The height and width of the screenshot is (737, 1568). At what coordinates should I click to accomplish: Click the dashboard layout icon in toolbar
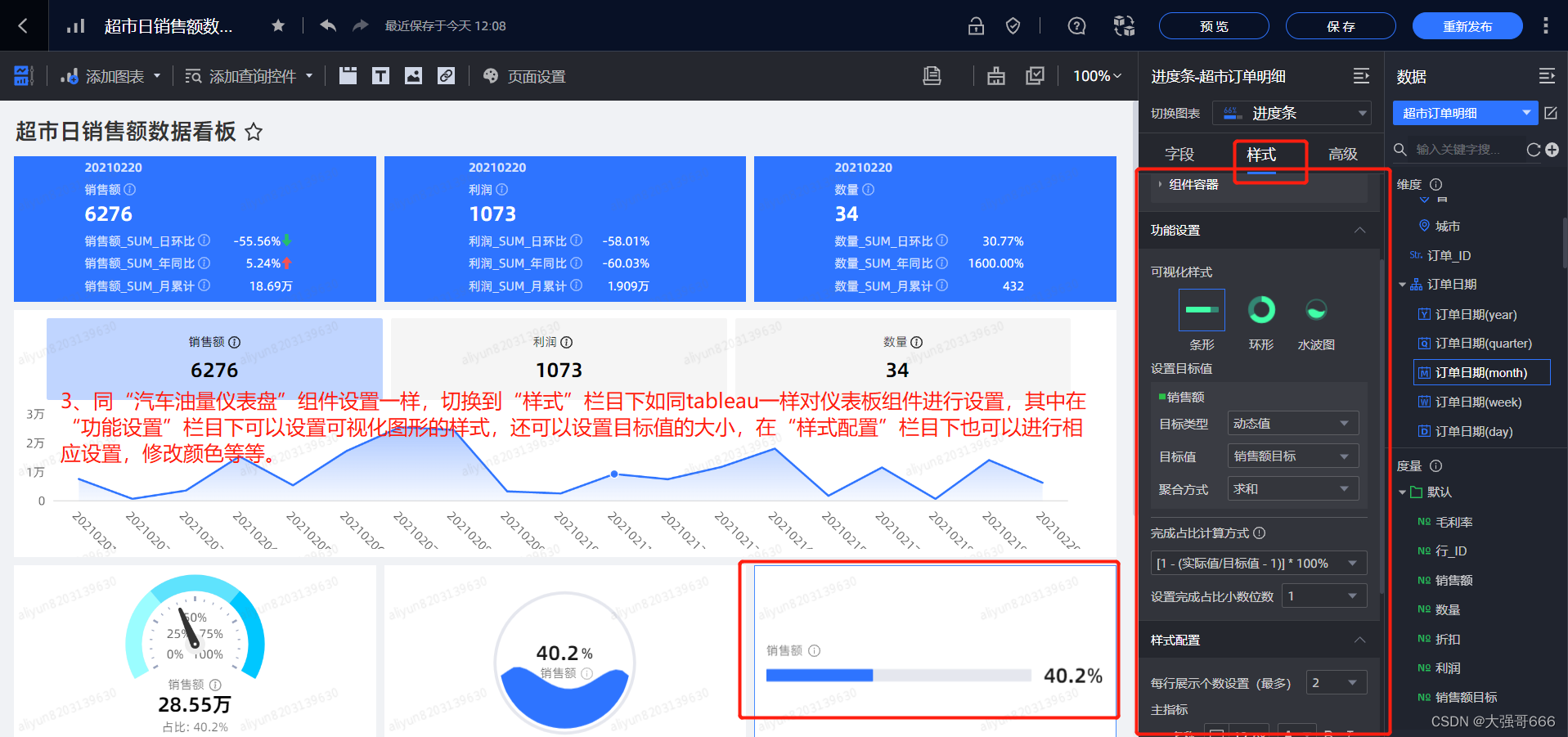pyautogui.click(x=23, y=76)
